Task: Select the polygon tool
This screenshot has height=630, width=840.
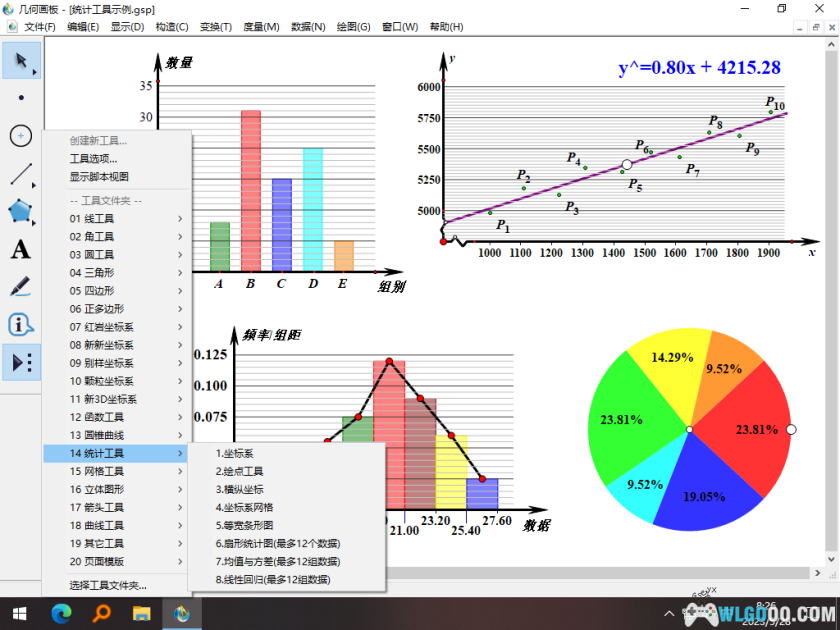Action: coord(20,211)
